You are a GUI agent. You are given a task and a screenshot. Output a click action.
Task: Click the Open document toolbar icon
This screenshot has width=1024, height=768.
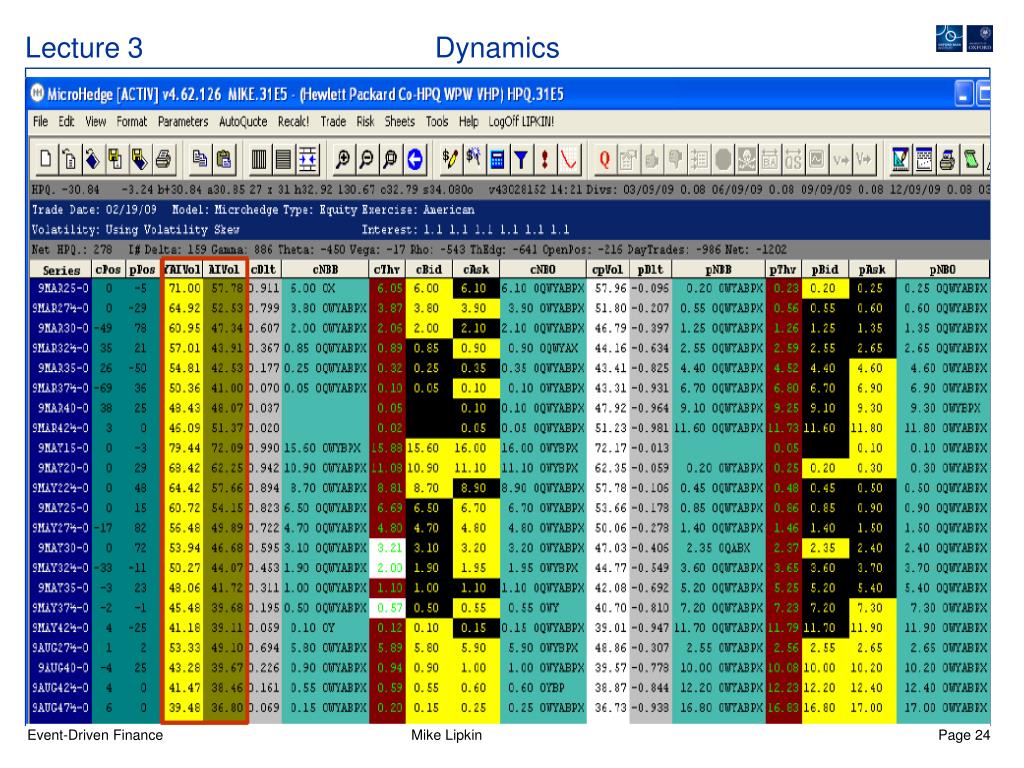pyautogui.click(x=69, y=159)
